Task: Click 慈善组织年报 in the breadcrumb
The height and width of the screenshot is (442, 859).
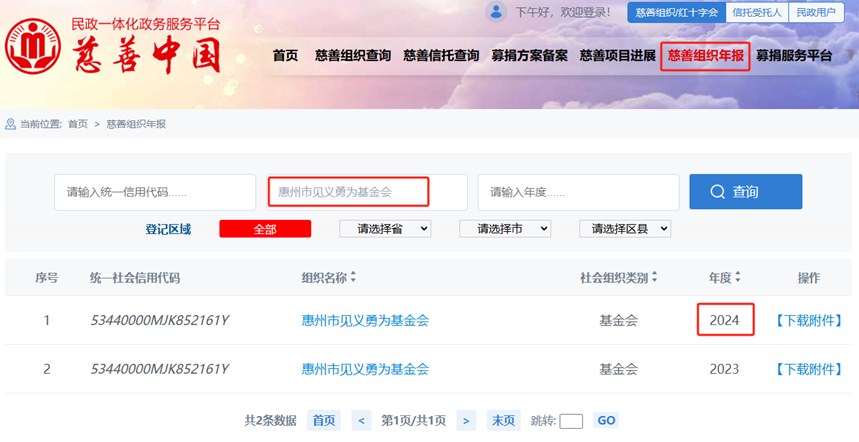Action: tap(136, 124)
